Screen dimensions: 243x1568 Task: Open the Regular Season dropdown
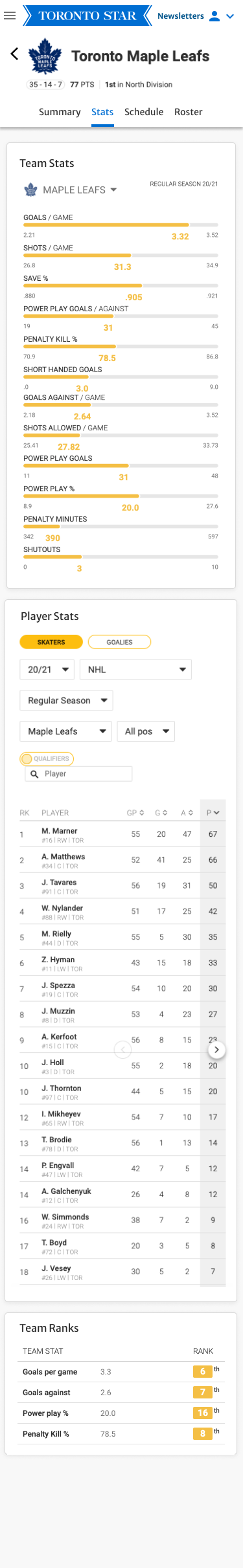coord(67,700)
